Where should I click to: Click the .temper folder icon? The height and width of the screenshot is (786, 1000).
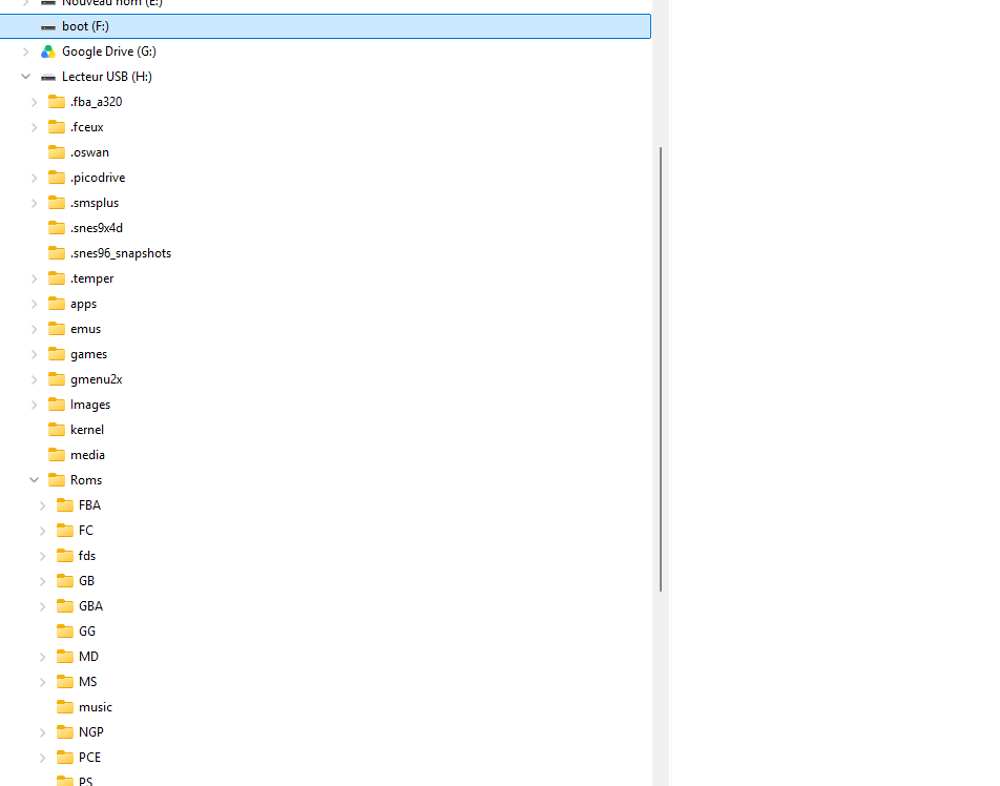(x=57, y=278)
